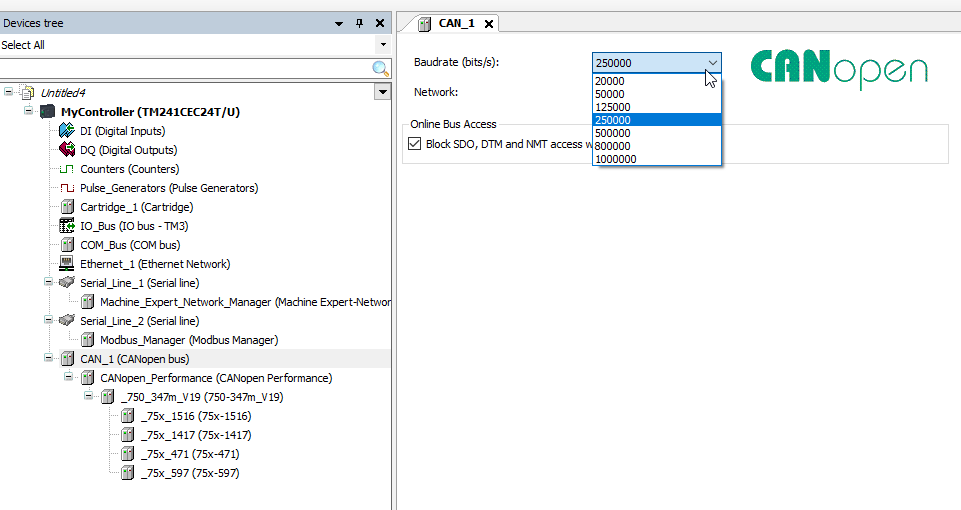This screenshot has height=510, width=961.
Task: Select _75x_597 (75x-597) tree item
Action: (190, 473)
